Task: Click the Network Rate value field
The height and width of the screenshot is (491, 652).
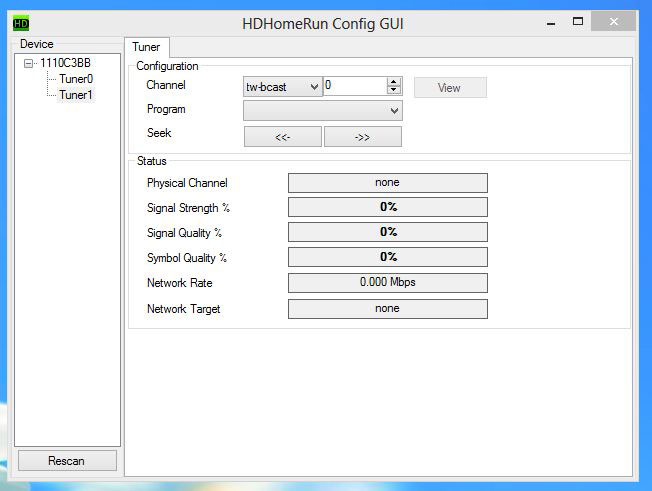Action: coord(388,283)
